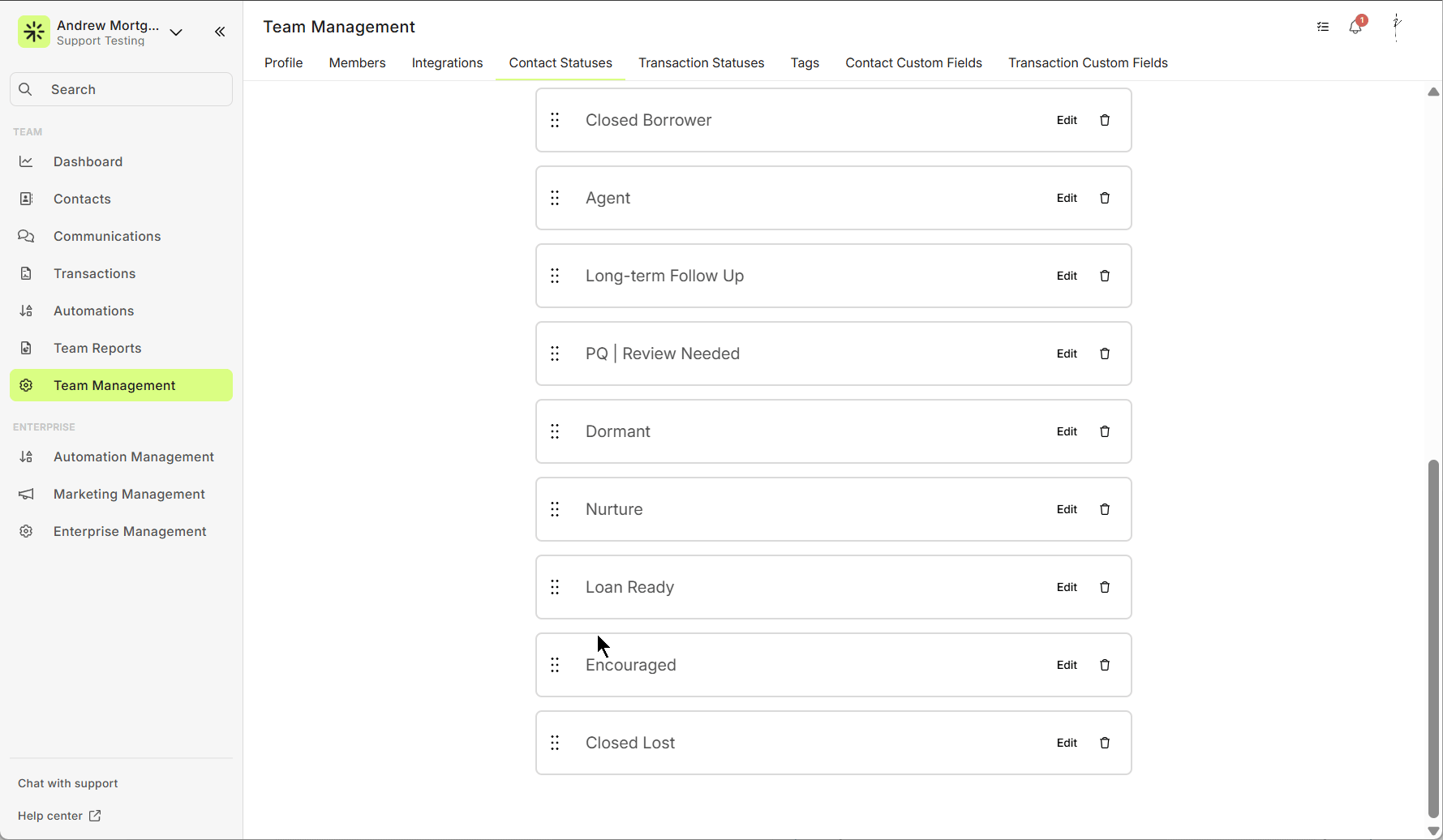
Task: Collapse the left sidebar
Action: coord(220,32)
